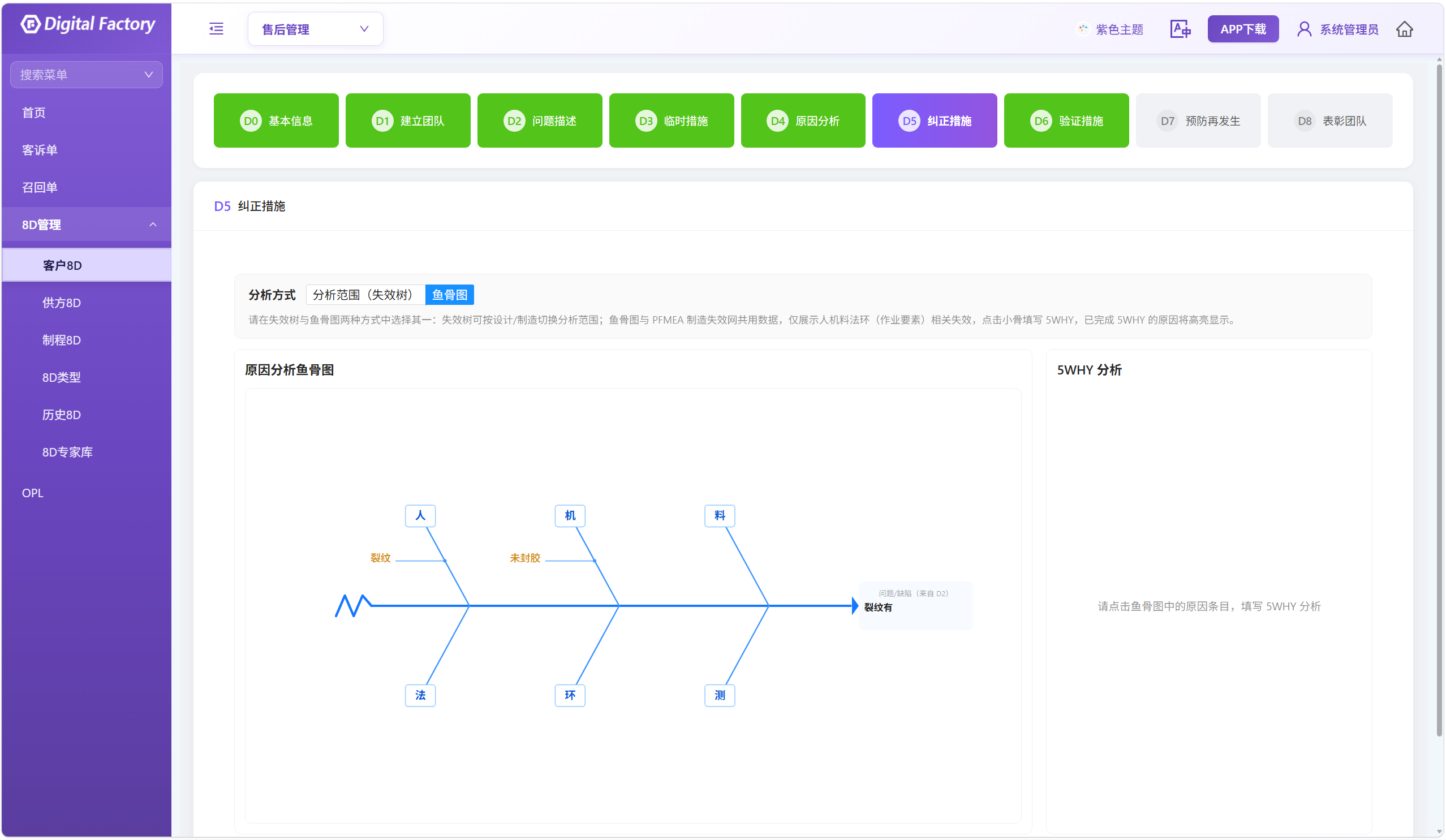Go to the D7 预防再发生 step

point(1198,120)
